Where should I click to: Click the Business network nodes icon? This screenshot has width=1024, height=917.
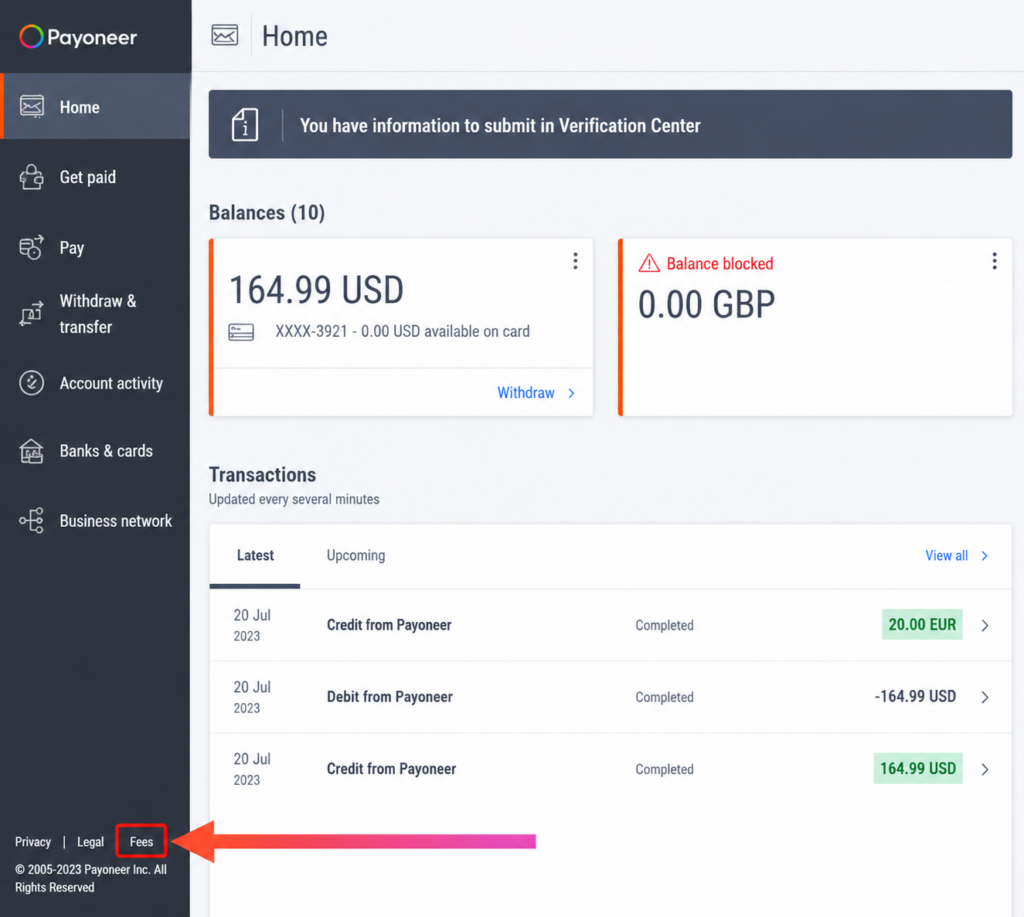[x=31, y=521]
